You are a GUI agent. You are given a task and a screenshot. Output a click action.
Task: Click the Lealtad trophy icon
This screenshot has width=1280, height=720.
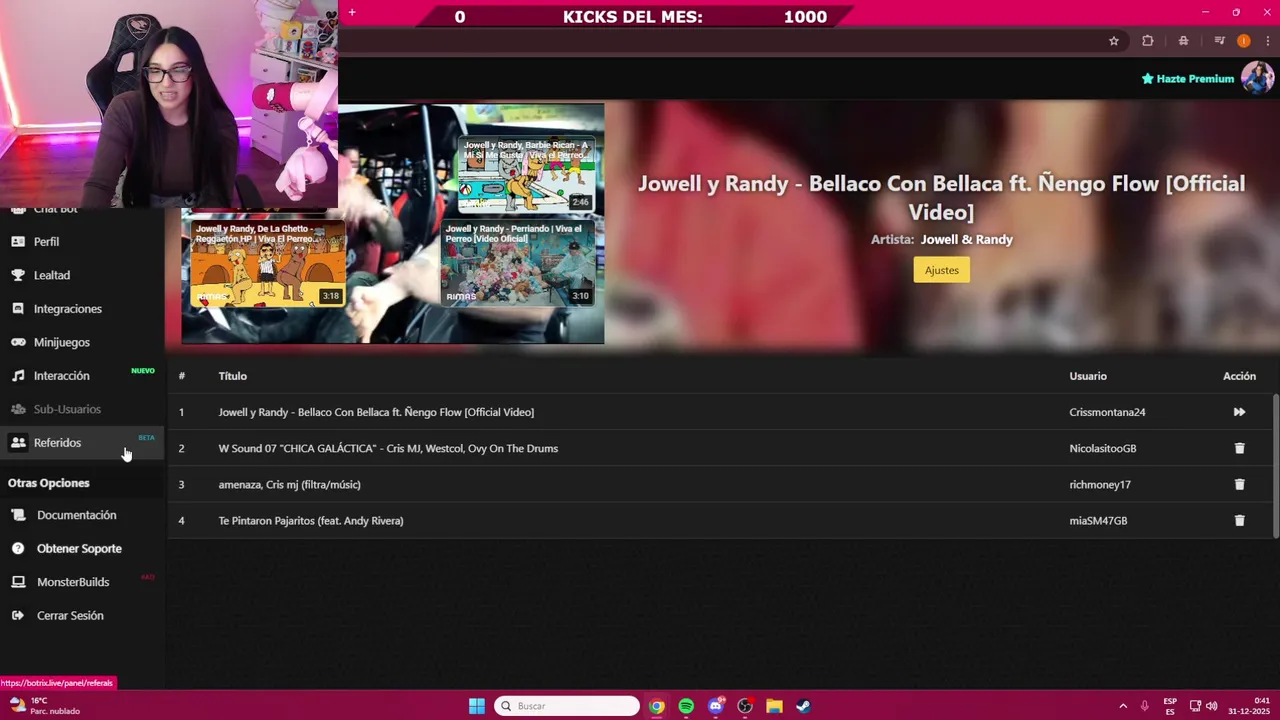17,275
